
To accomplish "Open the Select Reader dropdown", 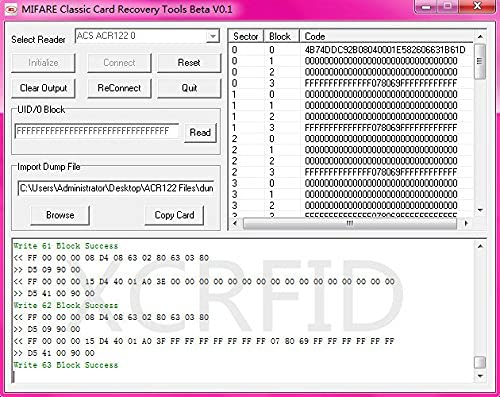I will pos(212,36).
